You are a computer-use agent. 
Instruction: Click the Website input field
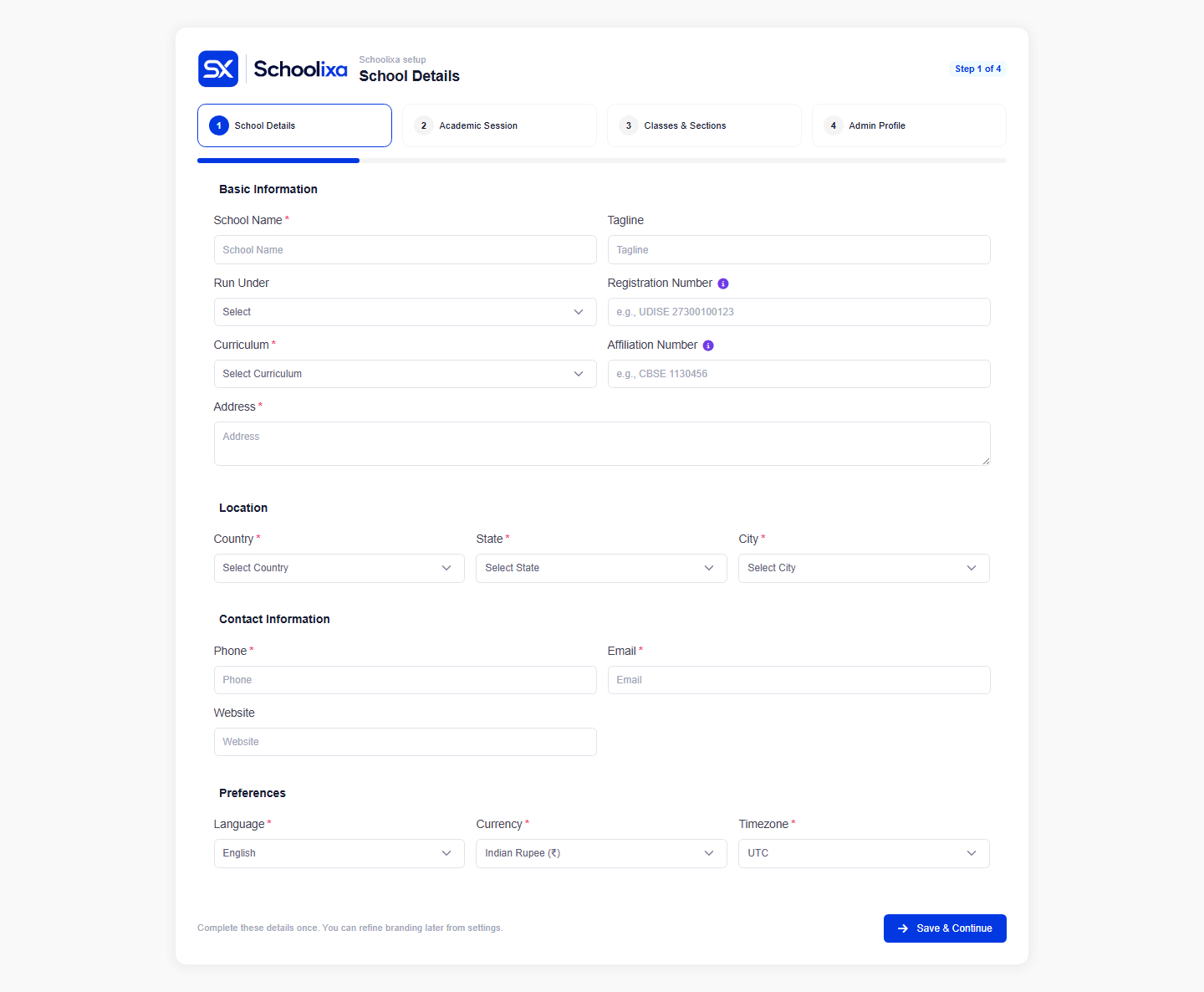pos(406,742)
